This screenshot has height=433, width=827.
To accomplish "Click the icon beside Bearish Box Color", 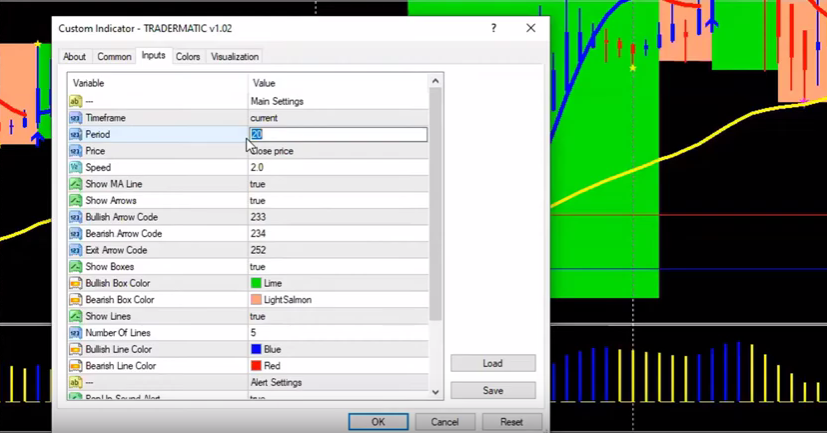I will point(75,300).
